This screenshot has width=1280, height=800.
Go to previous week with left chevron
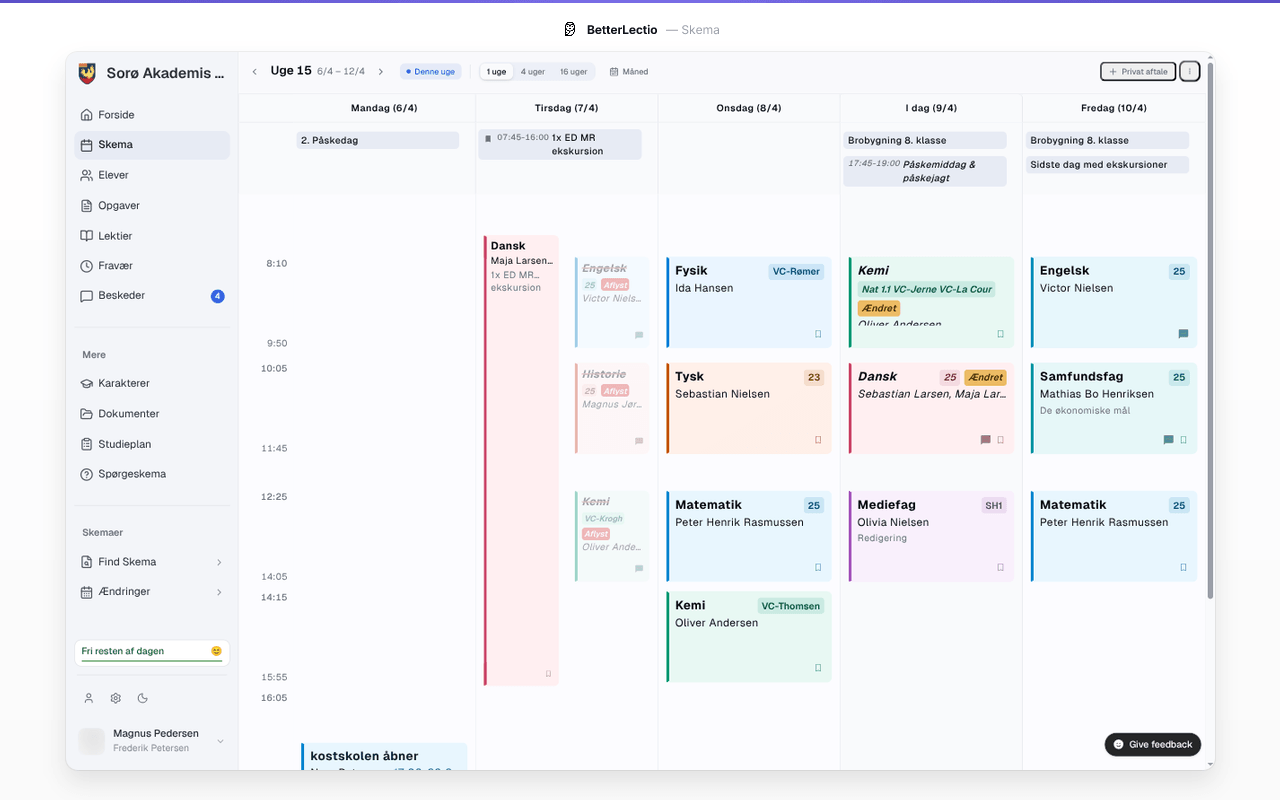tap(255, 72)
